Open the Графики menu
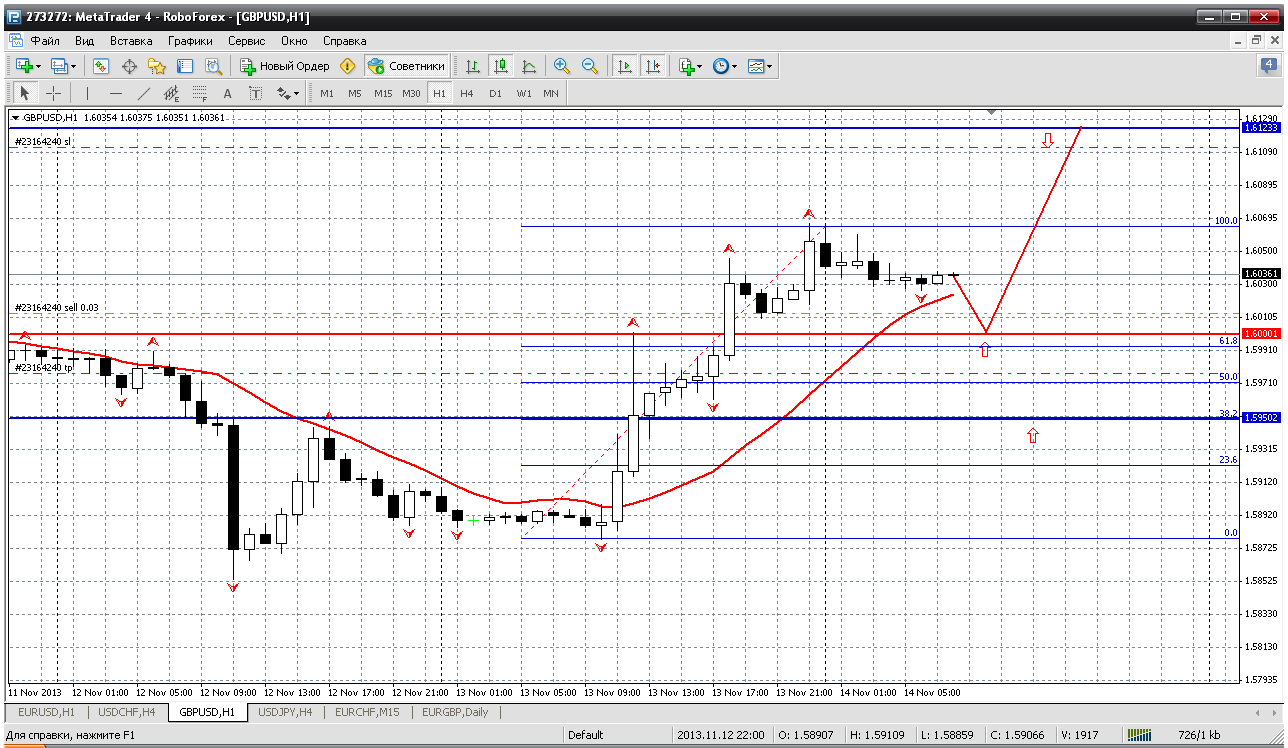 190,41
